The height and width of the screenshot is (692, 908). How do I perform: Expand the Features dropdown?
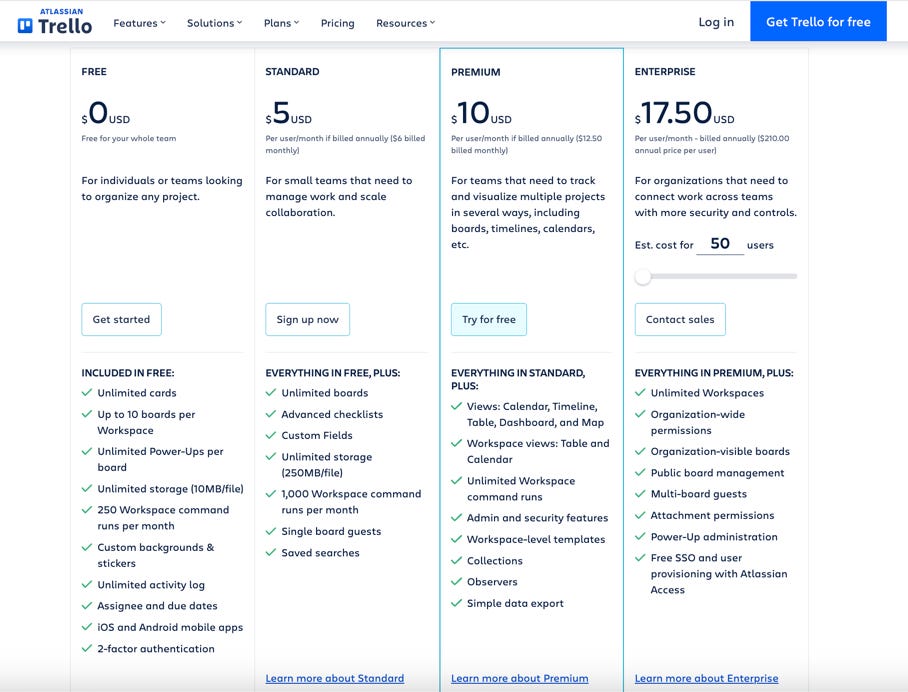[x=139, y=21]
